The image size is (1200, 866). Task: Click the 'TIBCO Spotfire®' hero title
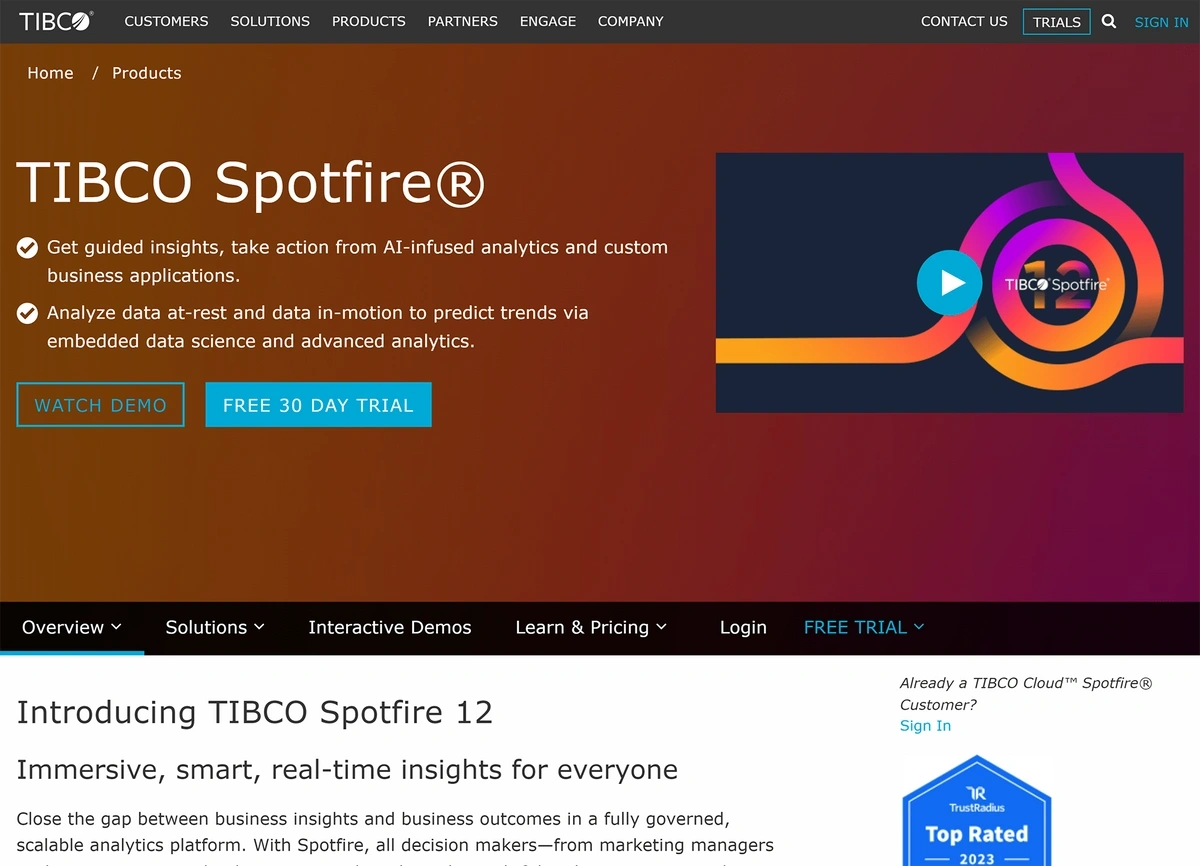point(251,183)
